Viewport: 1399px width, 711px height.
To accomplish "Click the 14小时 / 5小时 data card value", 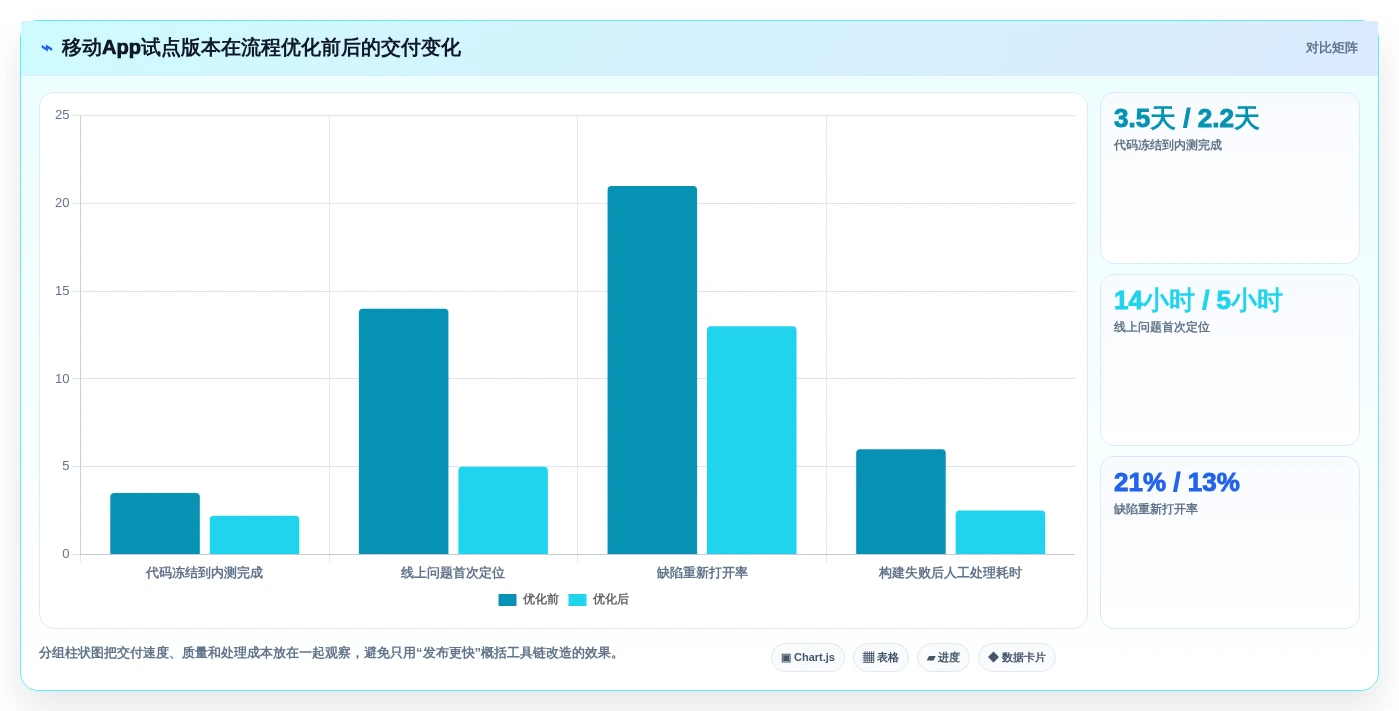I will coord(1197,301).
